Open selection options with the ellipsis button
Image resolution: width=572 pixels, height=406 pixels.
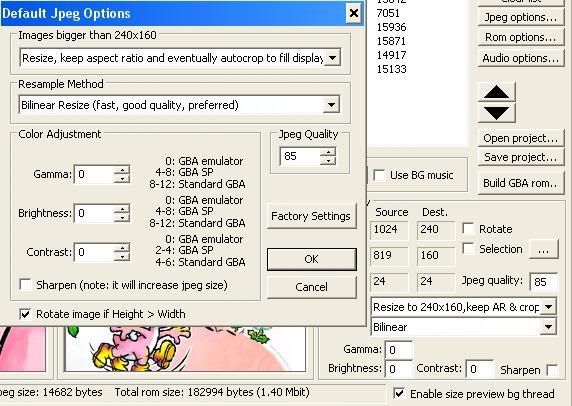(x=543, y=250)
